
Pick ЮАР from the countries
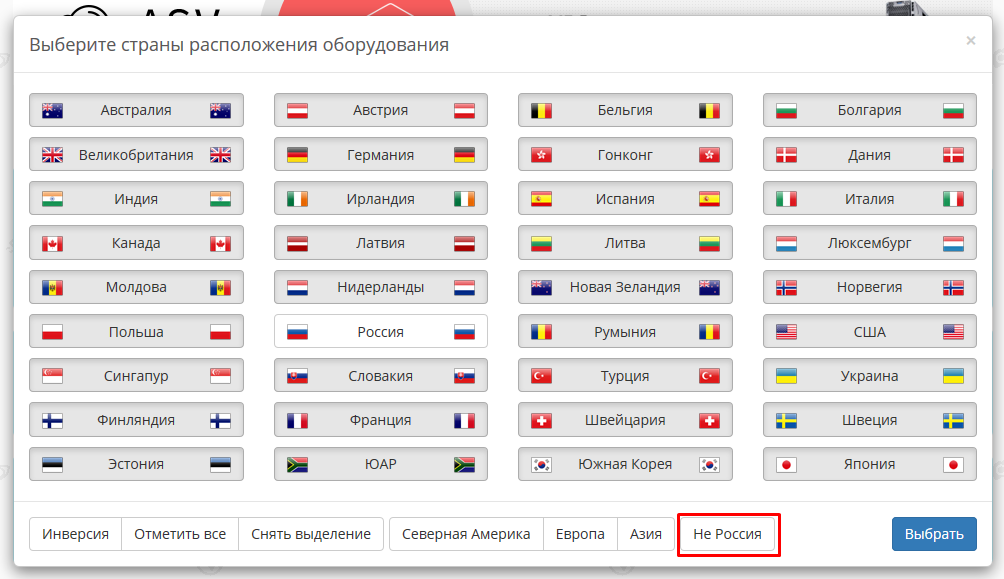point(381,464)
